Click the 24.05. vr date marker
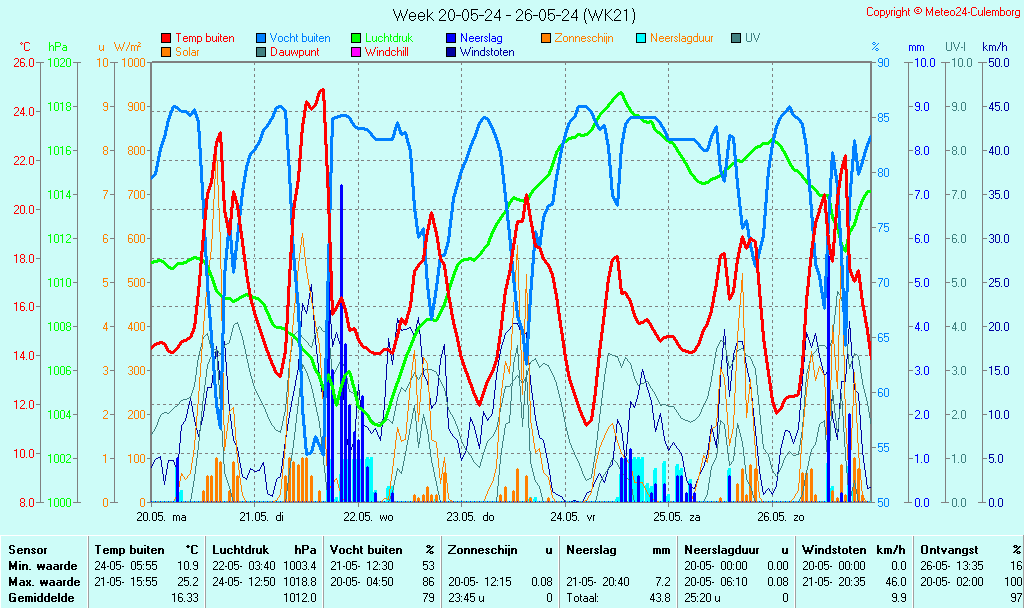This screenshot has width=1026, height=608. tap(576, 517)
